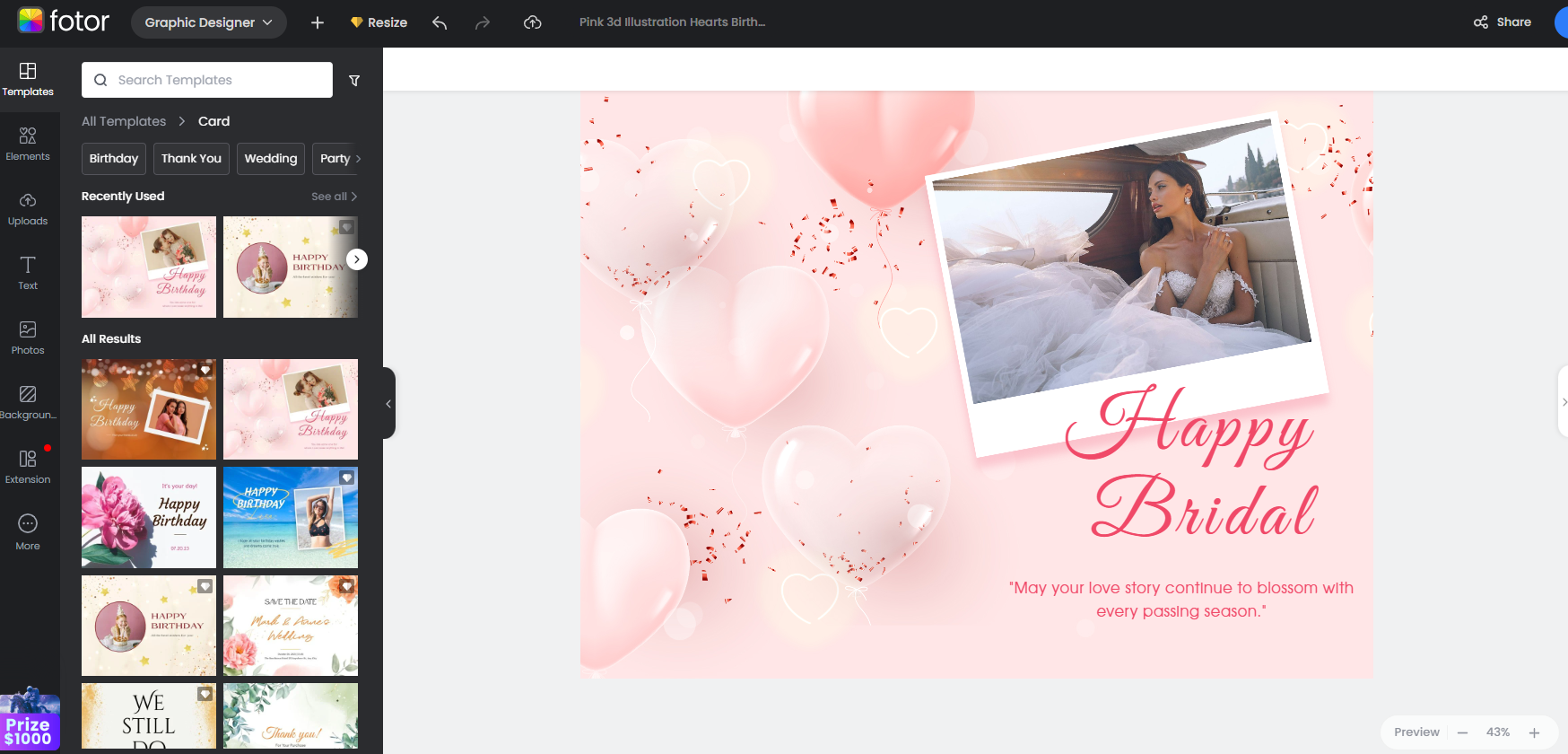The image size is (1568, 754).
Task: Select the recently used pink hearts birthday template
Action: 149,267
